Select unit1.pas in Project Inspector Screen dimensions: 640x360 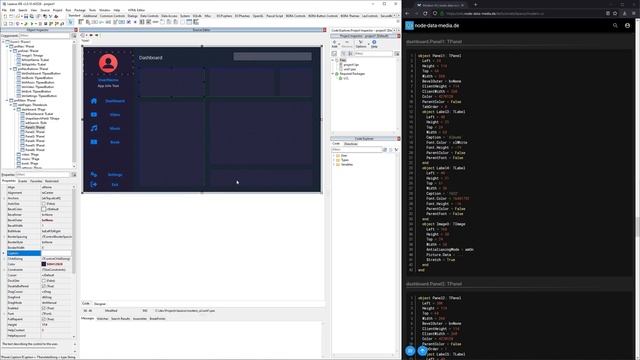click(x=350, y=69)
